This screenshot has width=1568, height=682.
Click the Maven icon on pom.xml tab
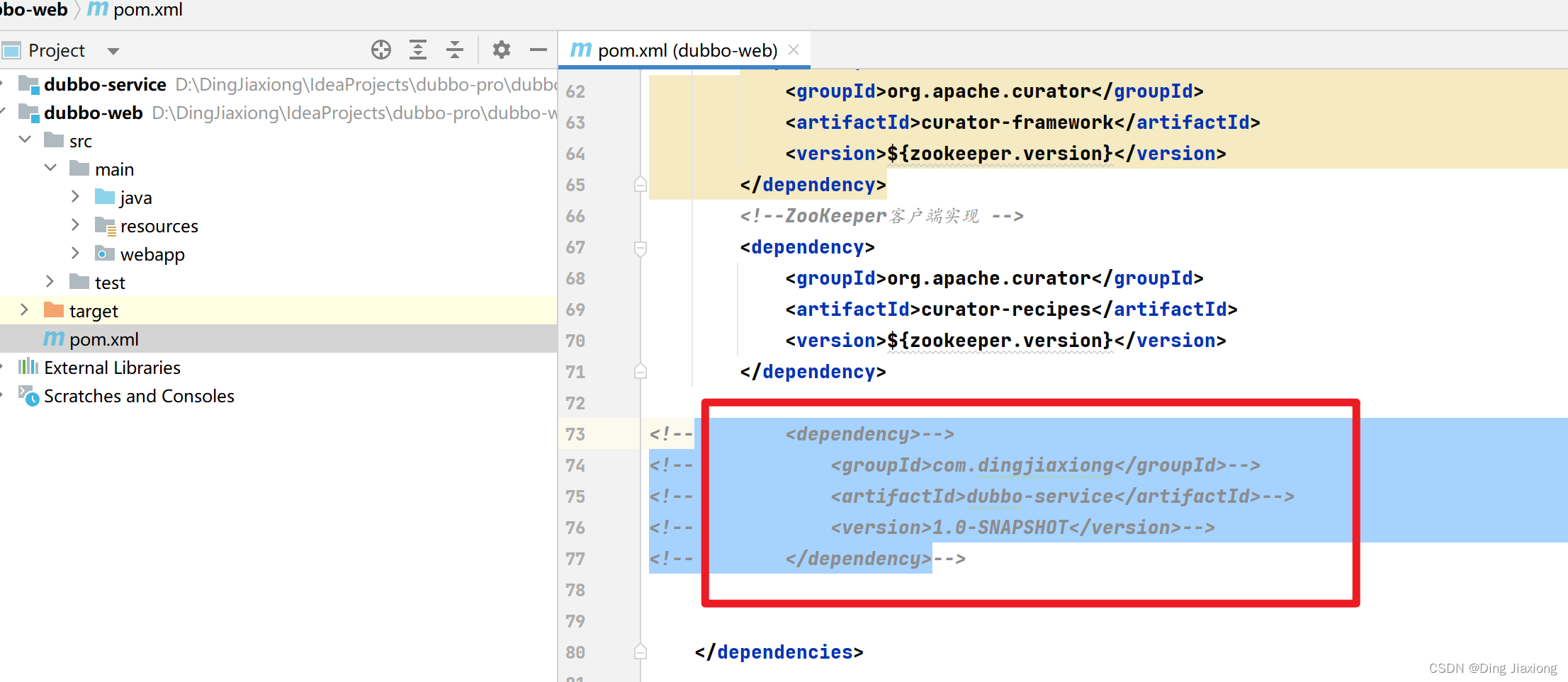pos(581,50)
